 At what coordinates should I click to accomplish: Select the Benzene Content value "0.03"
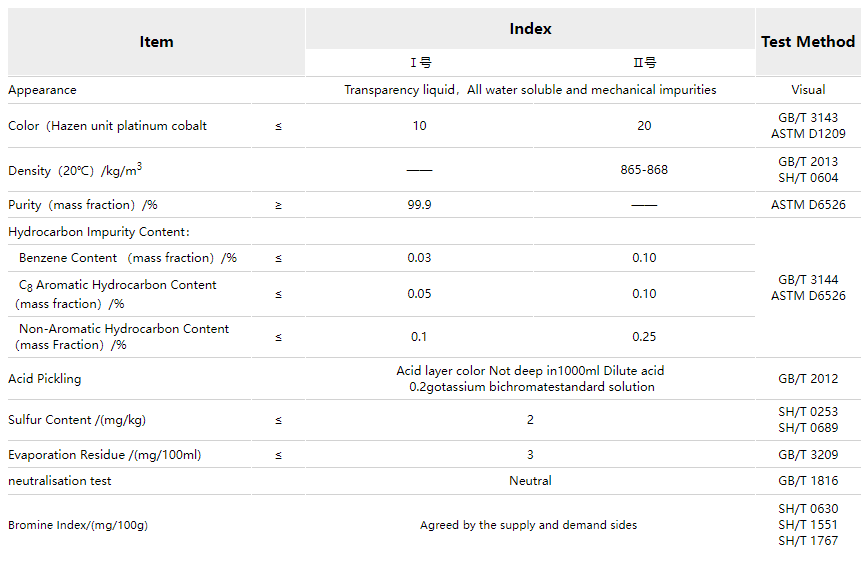(x=420, y=258)
